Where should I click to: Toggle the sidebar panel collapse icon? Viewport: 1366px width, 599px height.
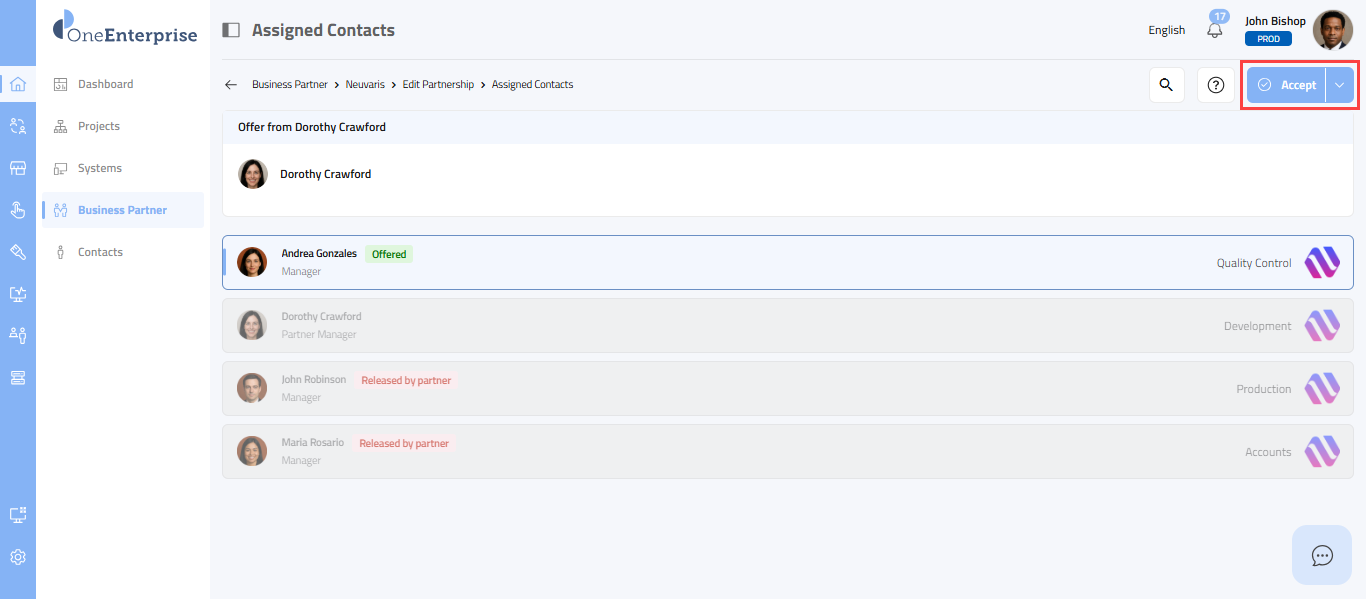231,30
